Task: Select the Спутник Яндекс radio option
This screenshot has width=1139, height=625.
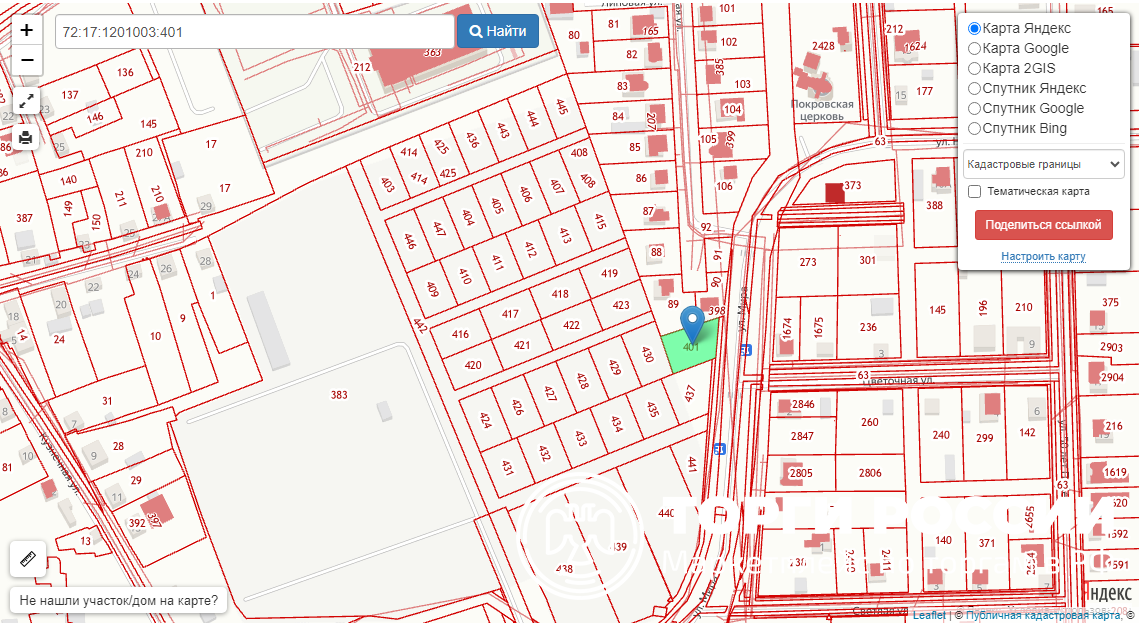Action: click(x=974, y=88)
